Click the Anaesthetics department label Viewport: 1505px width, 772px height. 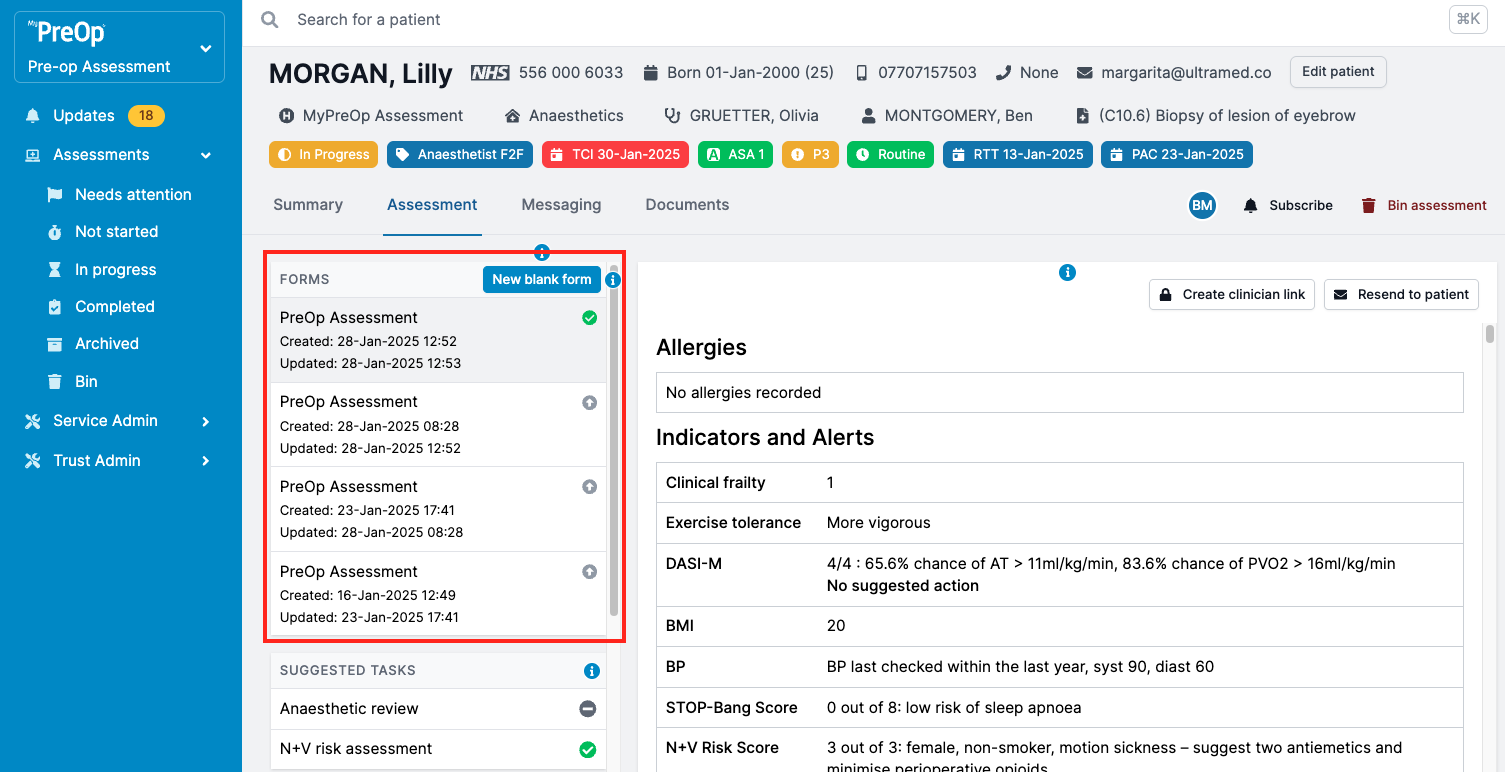[x=576, y=116]
